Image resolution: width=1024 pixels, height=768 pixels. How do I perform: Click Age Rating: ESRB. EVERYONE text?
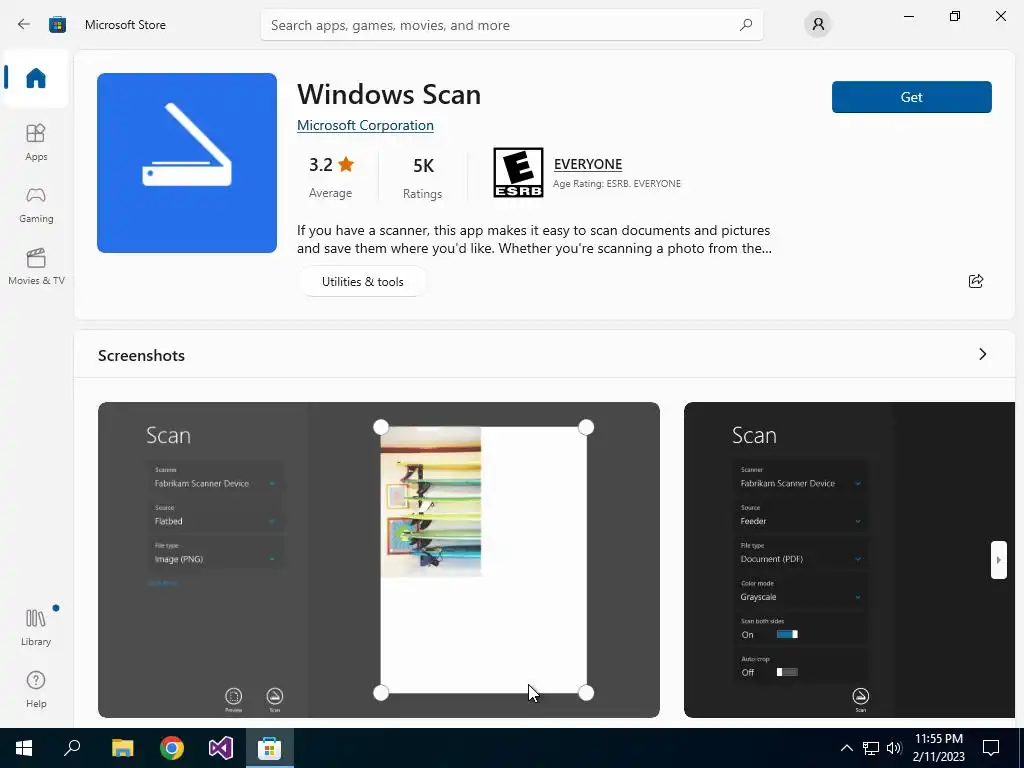click(616, 184)
